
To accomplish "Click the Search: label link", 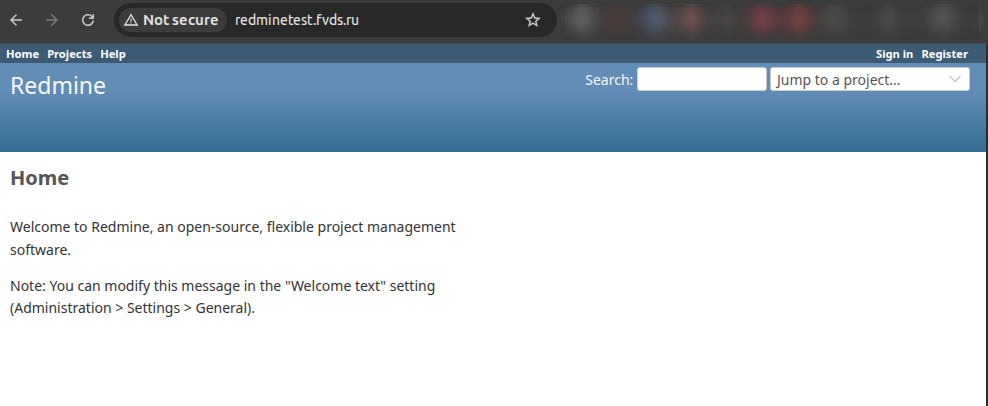I will coord(609,80).
